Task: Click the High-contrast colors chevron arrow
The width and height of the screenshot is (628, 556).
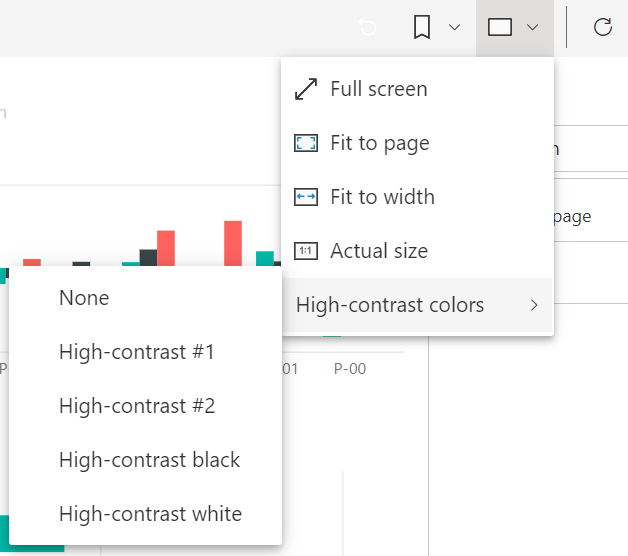Action: [534, 305]
